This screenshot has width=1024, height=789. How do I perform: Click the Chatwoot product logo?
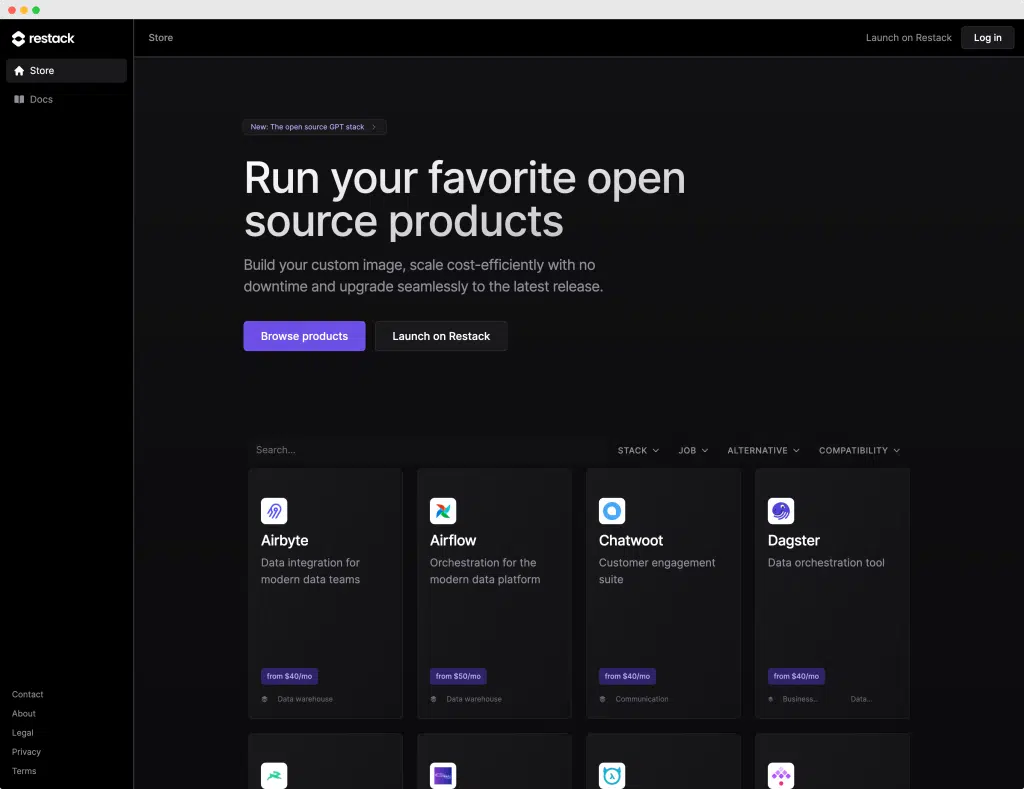pos(612,511)
